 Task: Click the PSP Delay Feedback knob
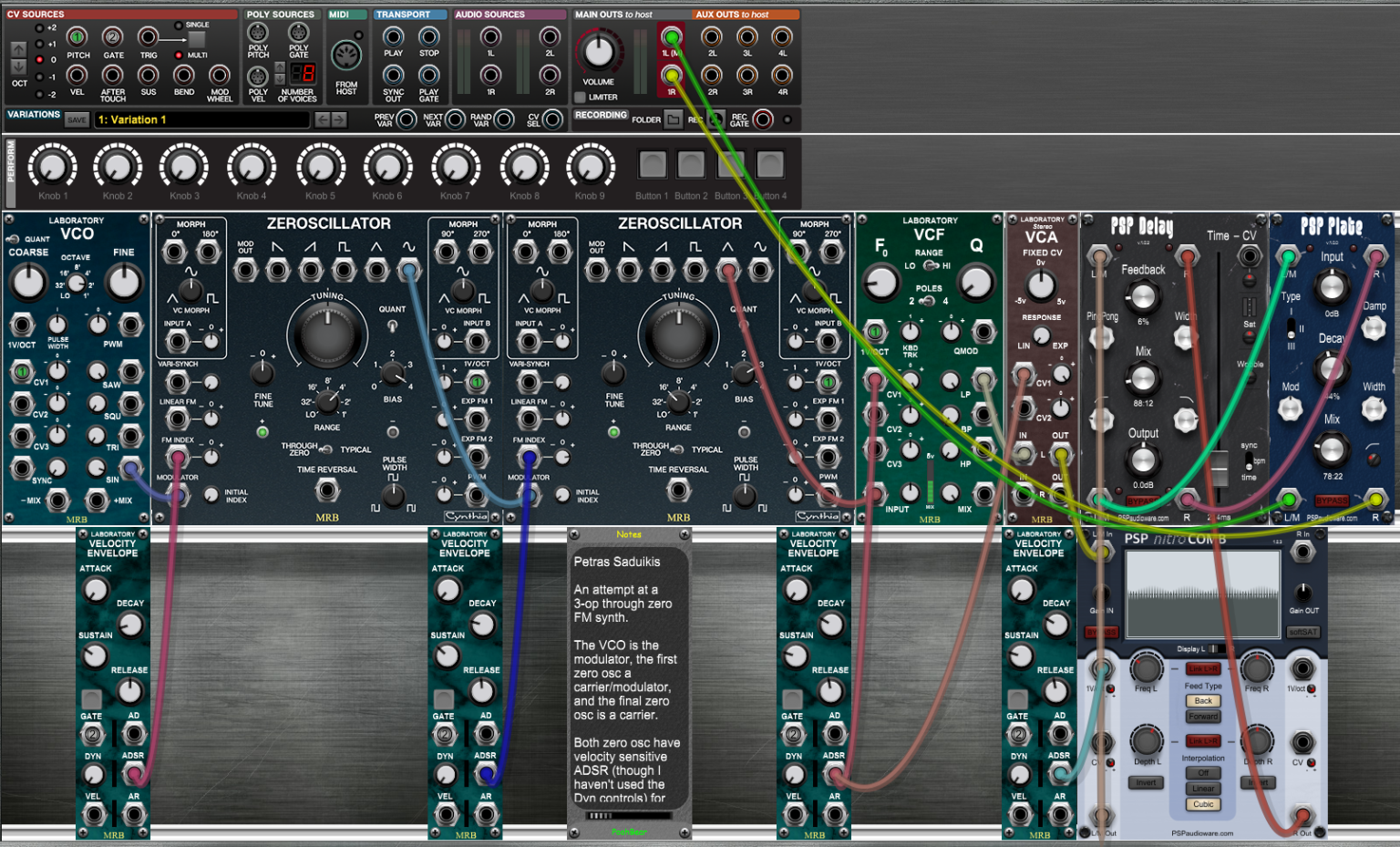point(1142,296)
